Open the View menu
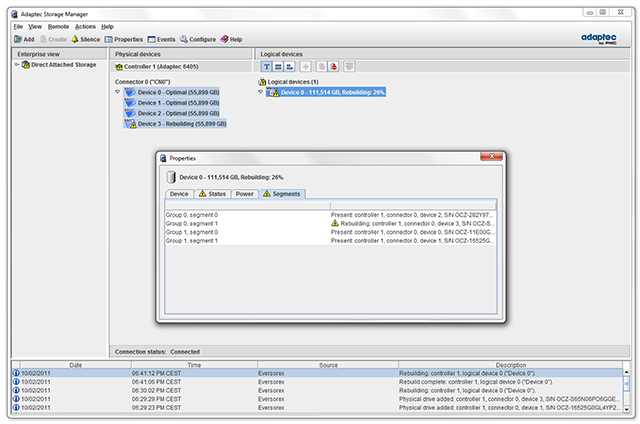 [x=35, y=27]
